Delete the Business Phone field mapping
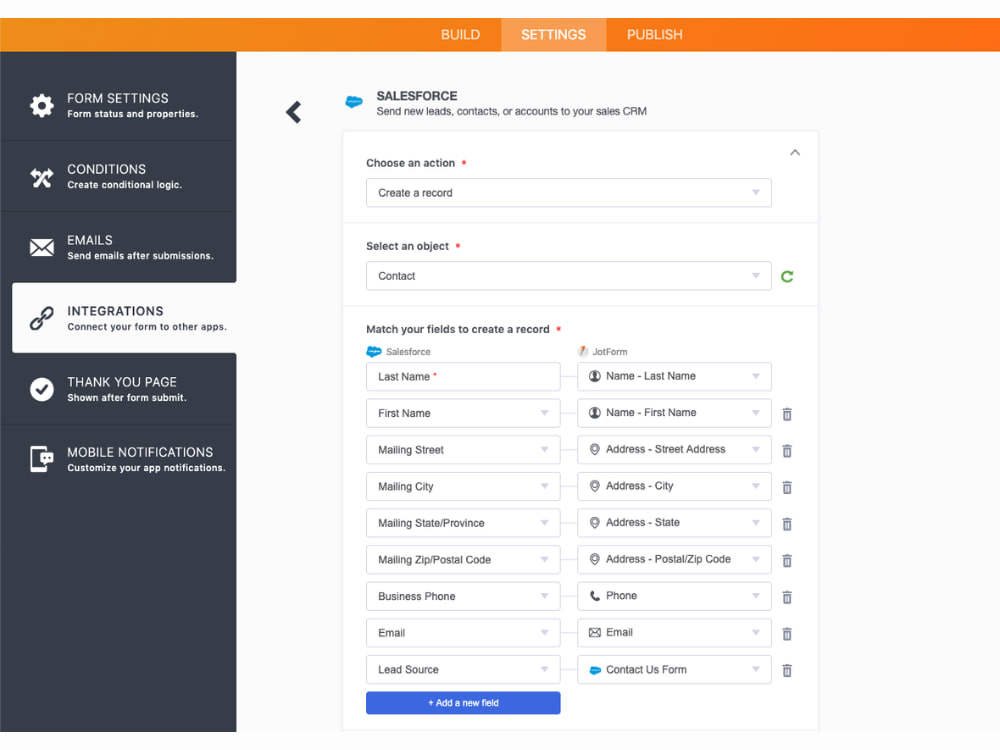1000x750 pixels. (787, 597)
